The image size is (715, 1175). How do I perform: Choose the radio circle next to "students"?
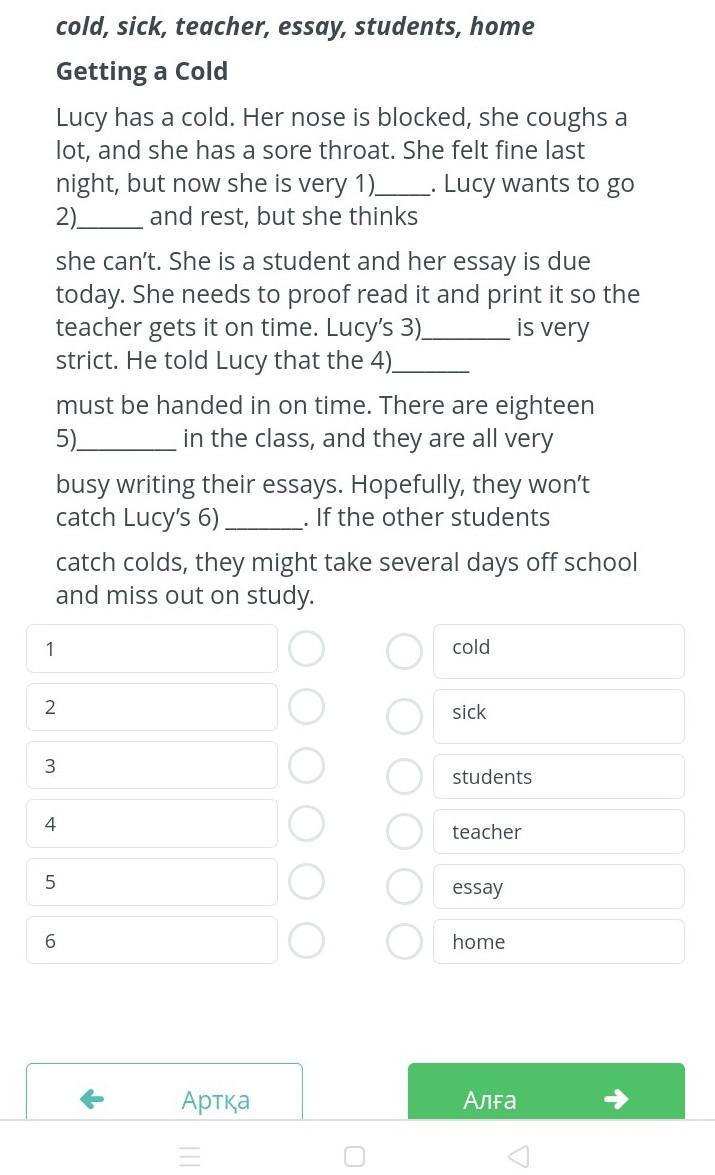tap(404, 776)
